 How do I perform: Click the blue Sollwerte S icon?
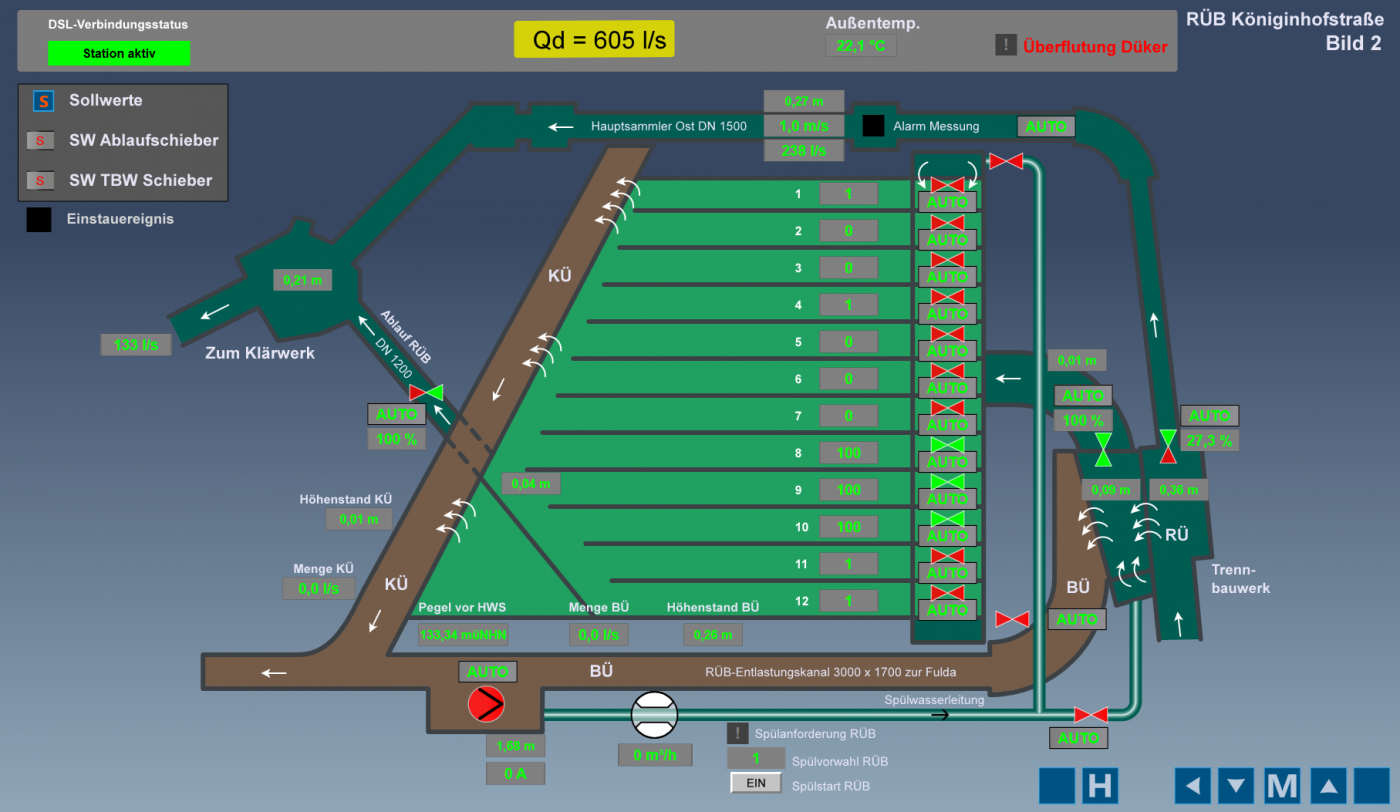tap(42, 101)
